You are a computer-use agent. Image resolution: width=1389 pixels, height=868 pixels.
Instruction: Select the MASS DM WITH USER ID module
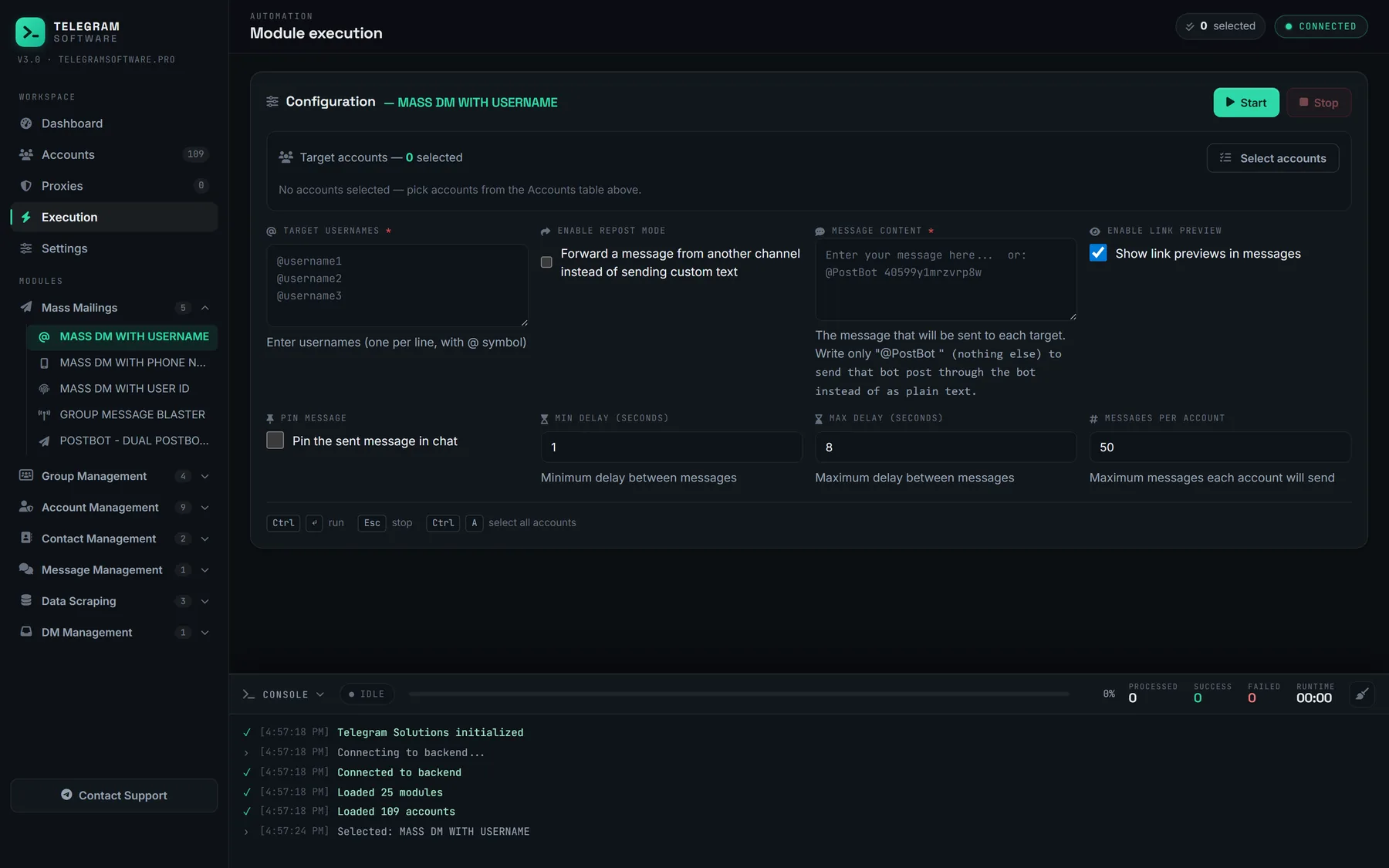click(122, 389)
